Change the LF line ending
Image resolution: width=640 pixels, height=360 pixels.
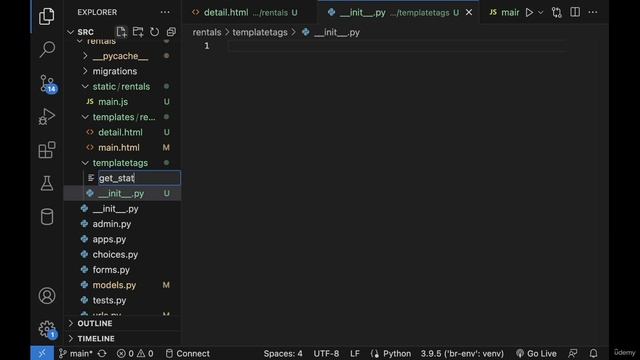tap(355, 353)
